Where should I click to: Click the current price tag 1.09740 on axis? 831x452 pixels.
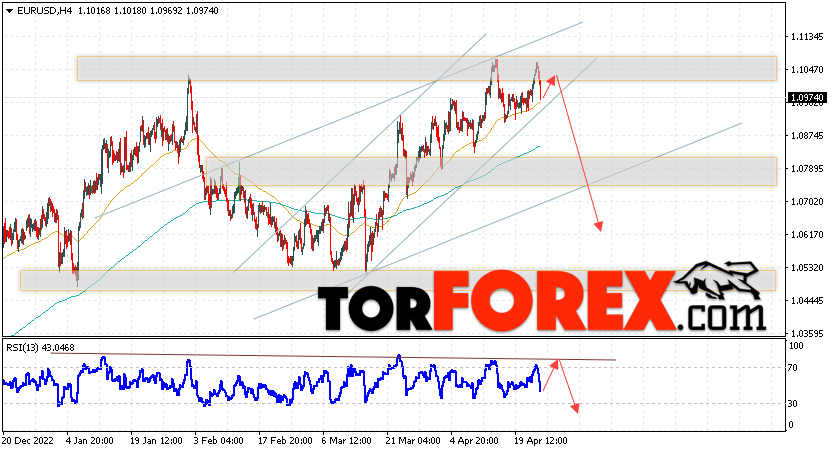click(807, 98)
